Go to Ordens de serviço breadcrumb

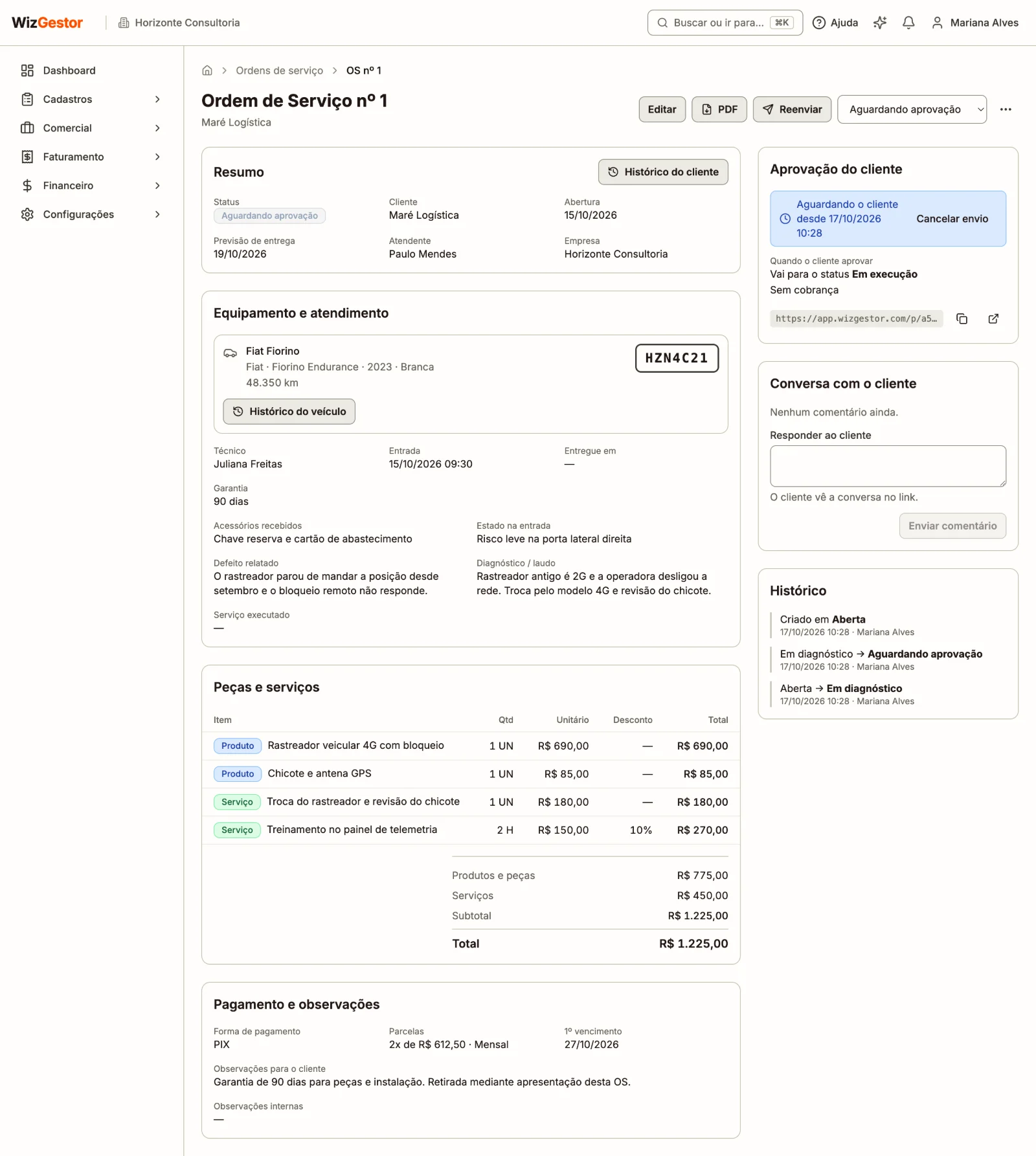click(279, 71)
